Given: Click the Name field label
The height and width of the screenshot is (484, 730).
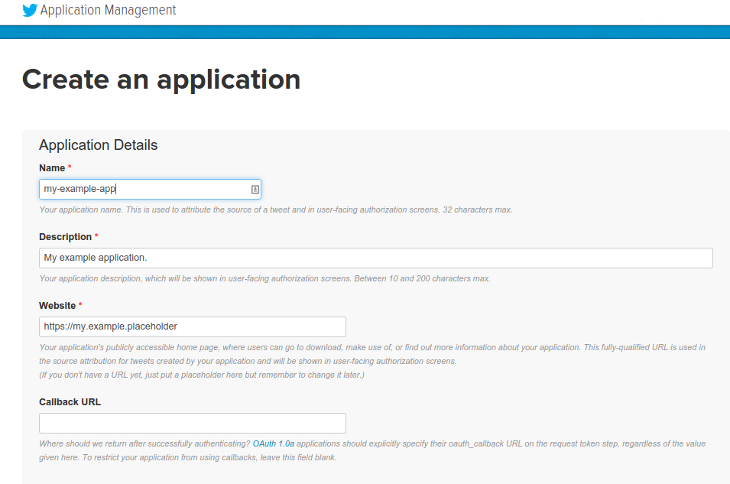Looking at the screenshot, I should [52, 168].
